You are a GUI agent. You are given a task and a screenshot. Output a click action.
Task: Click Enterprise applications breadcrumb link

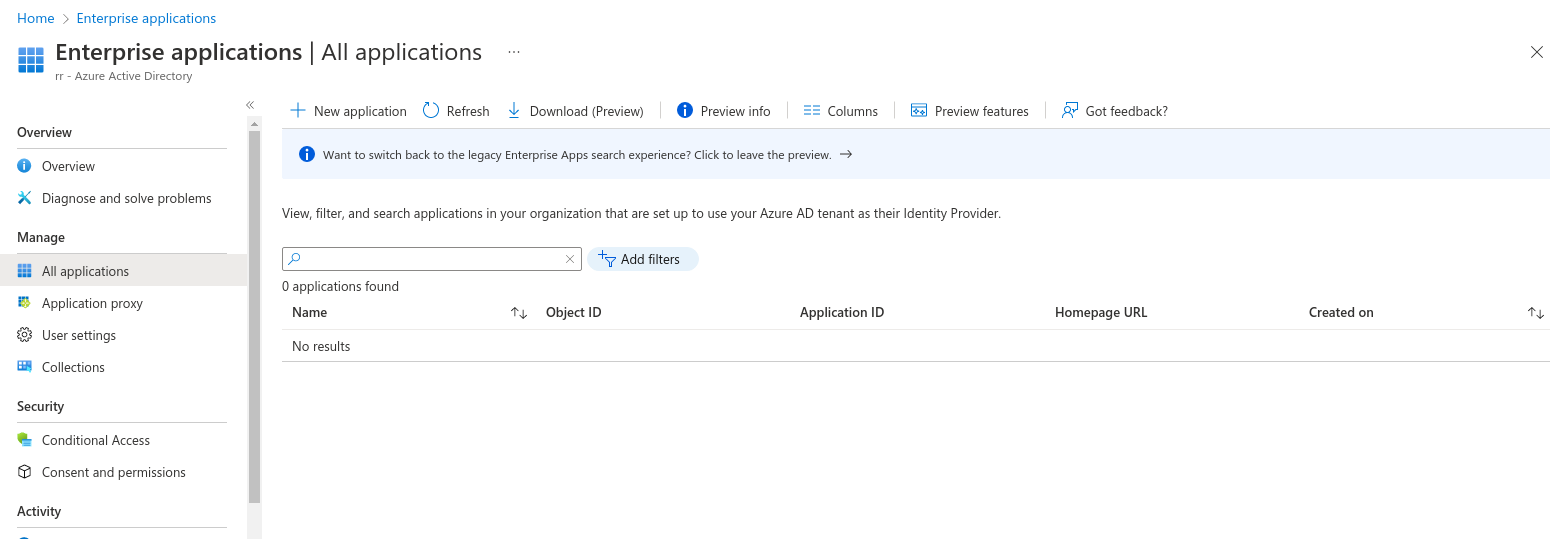[x=146, y=18]
